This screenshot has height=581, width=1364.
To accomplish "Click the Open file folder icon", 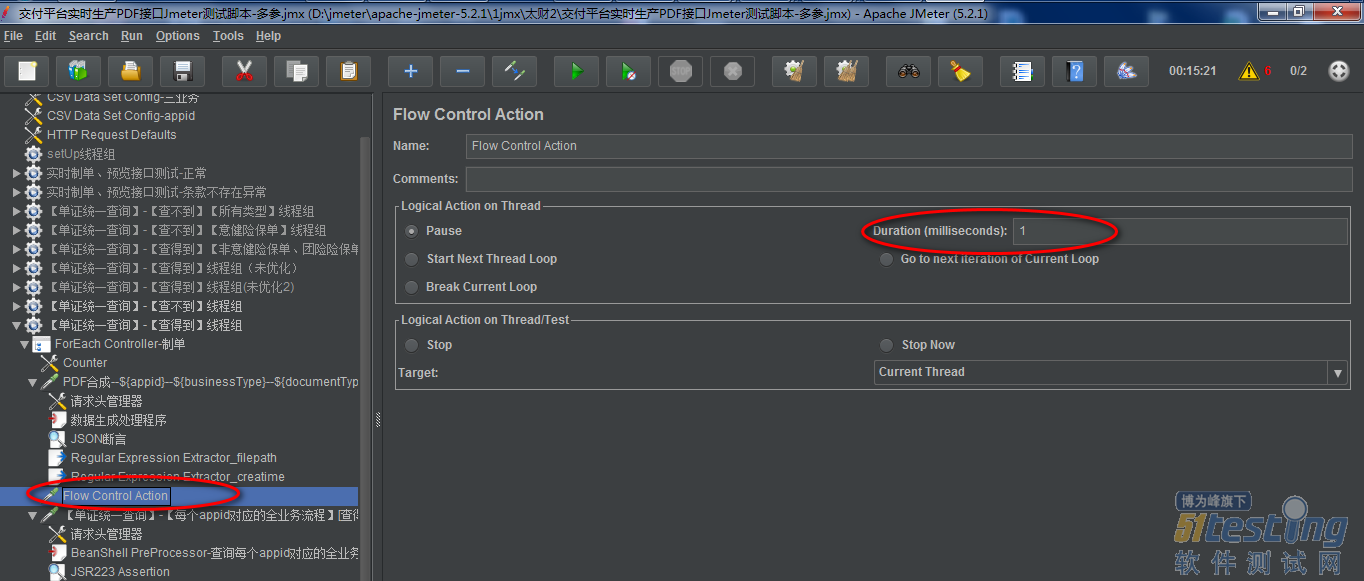I will point(130,71).
